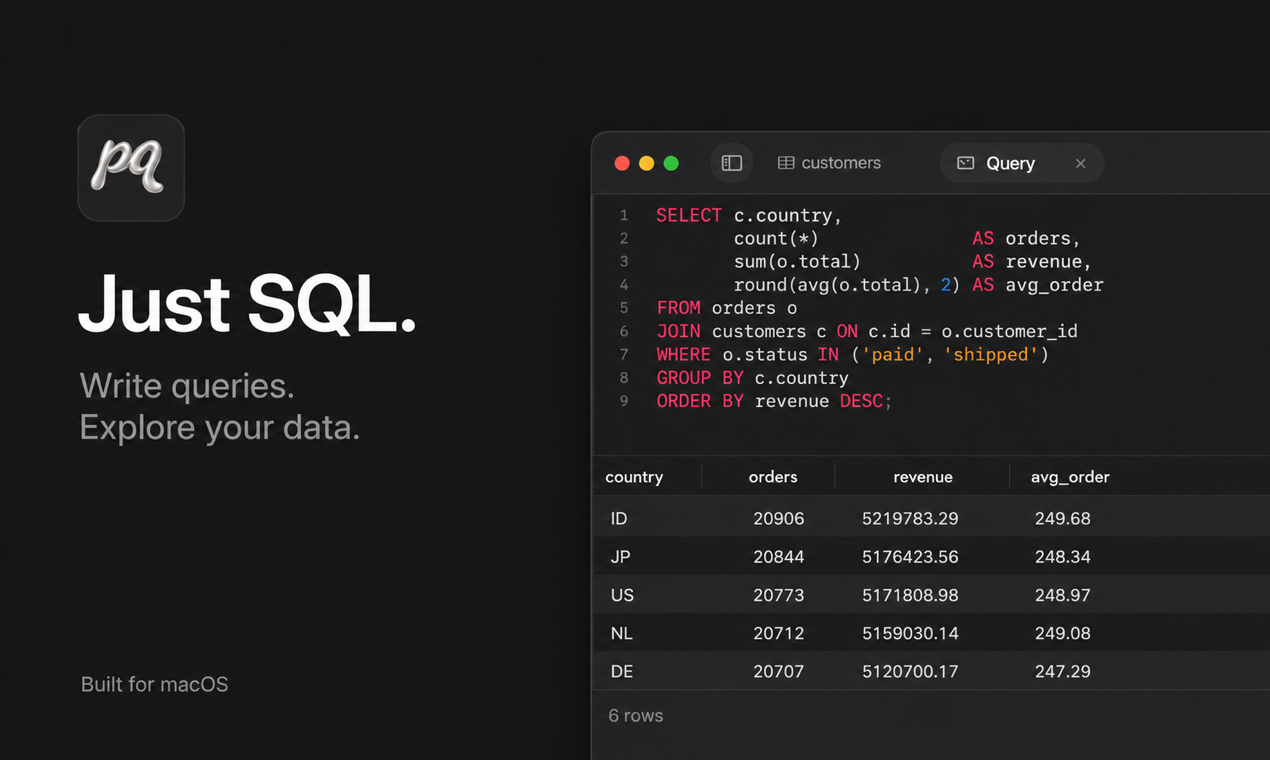This screenshot has height=760, width=1270.
Task: Switch to the customers tab
Action: click(829, 163)
